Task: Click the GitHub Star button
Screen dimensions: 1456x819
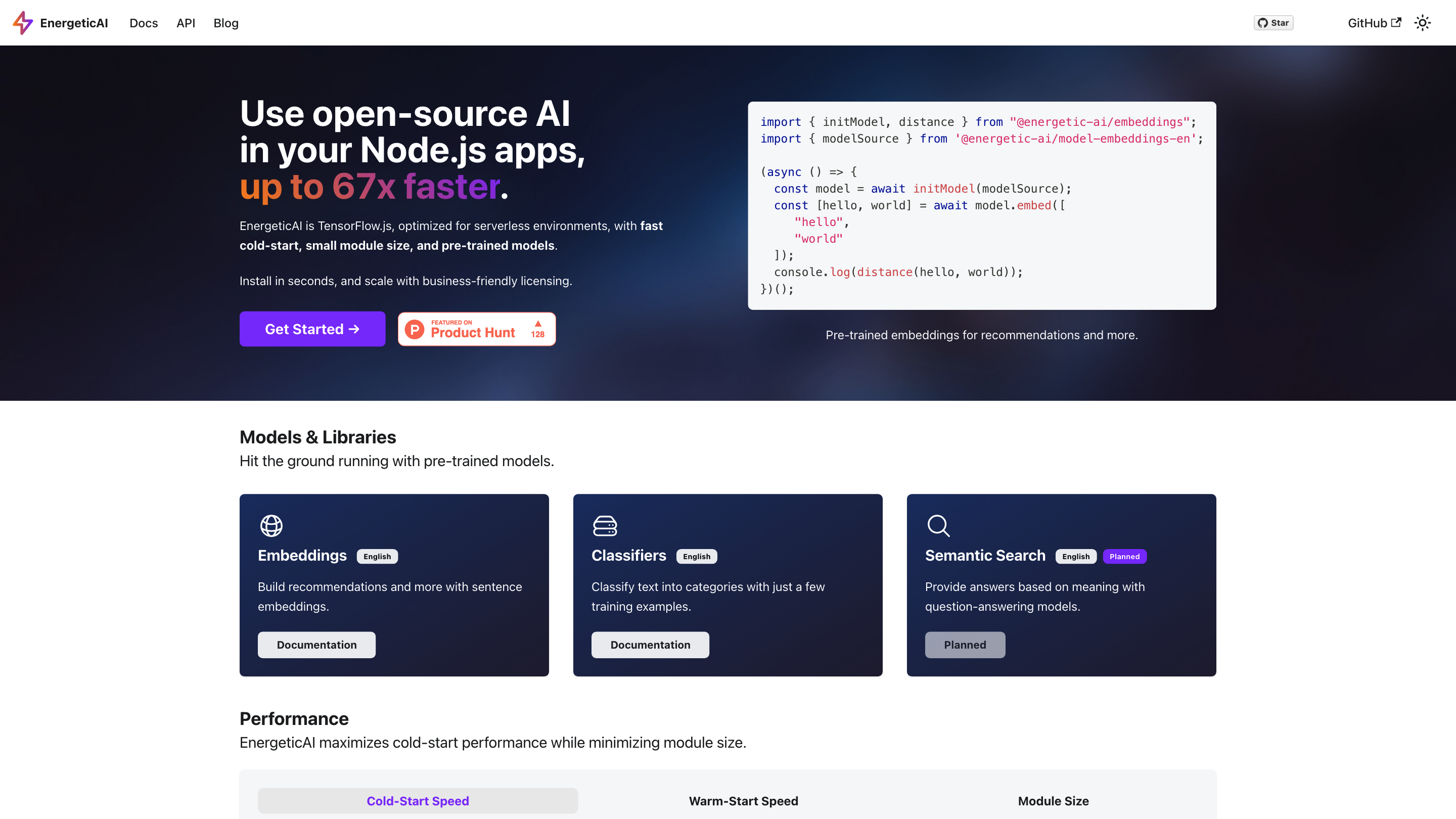Action: [1273, 23]
